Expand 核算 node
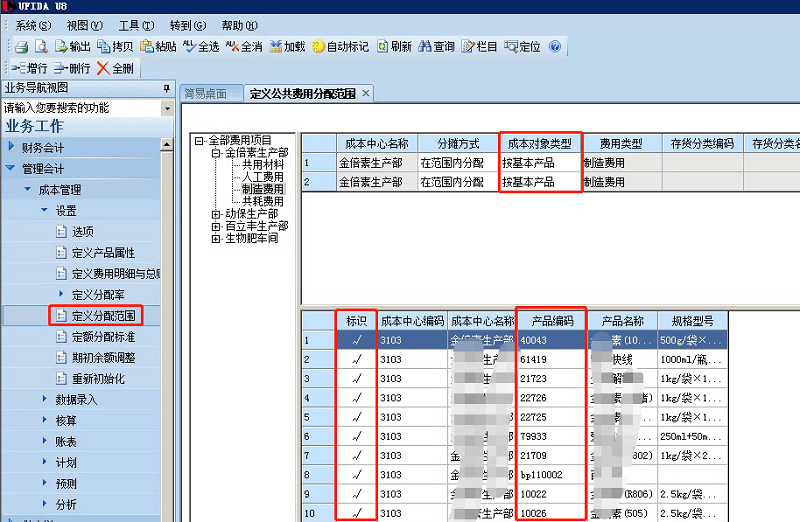Viewport: 800px width, 522px height. [45, 419]
